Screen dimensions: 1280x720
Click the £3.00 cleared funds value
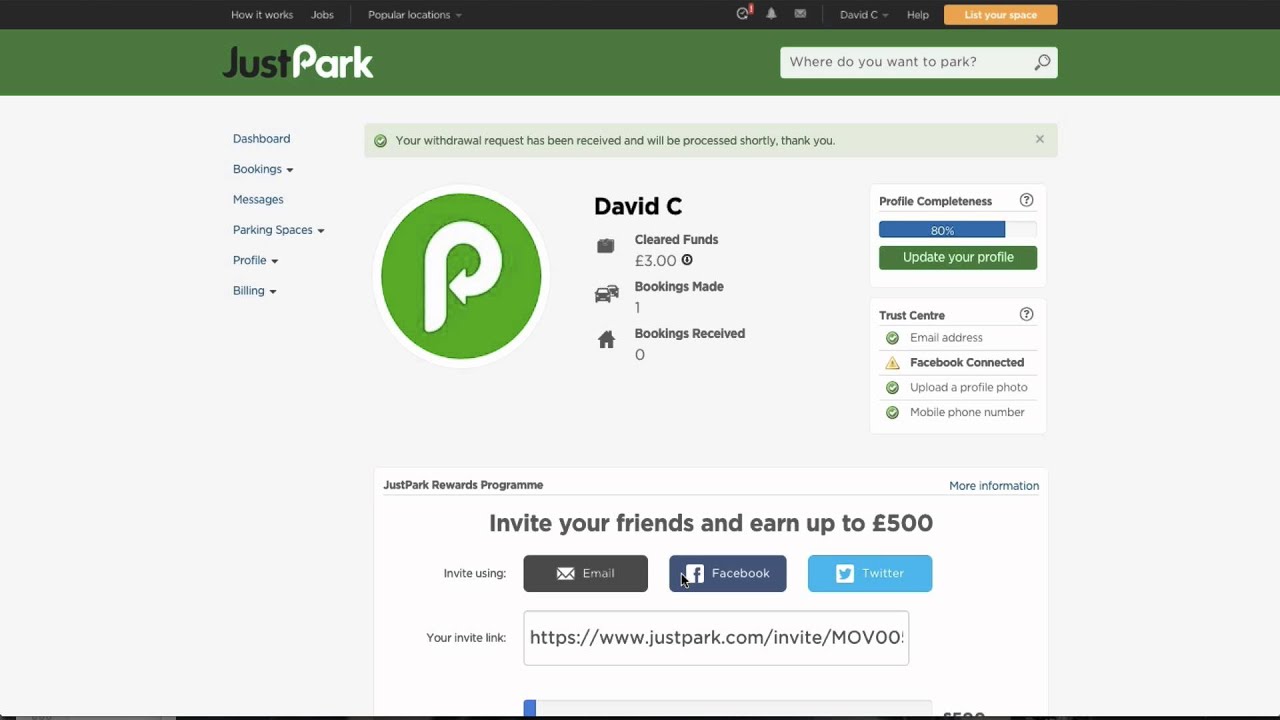click(x=656, y=261)
